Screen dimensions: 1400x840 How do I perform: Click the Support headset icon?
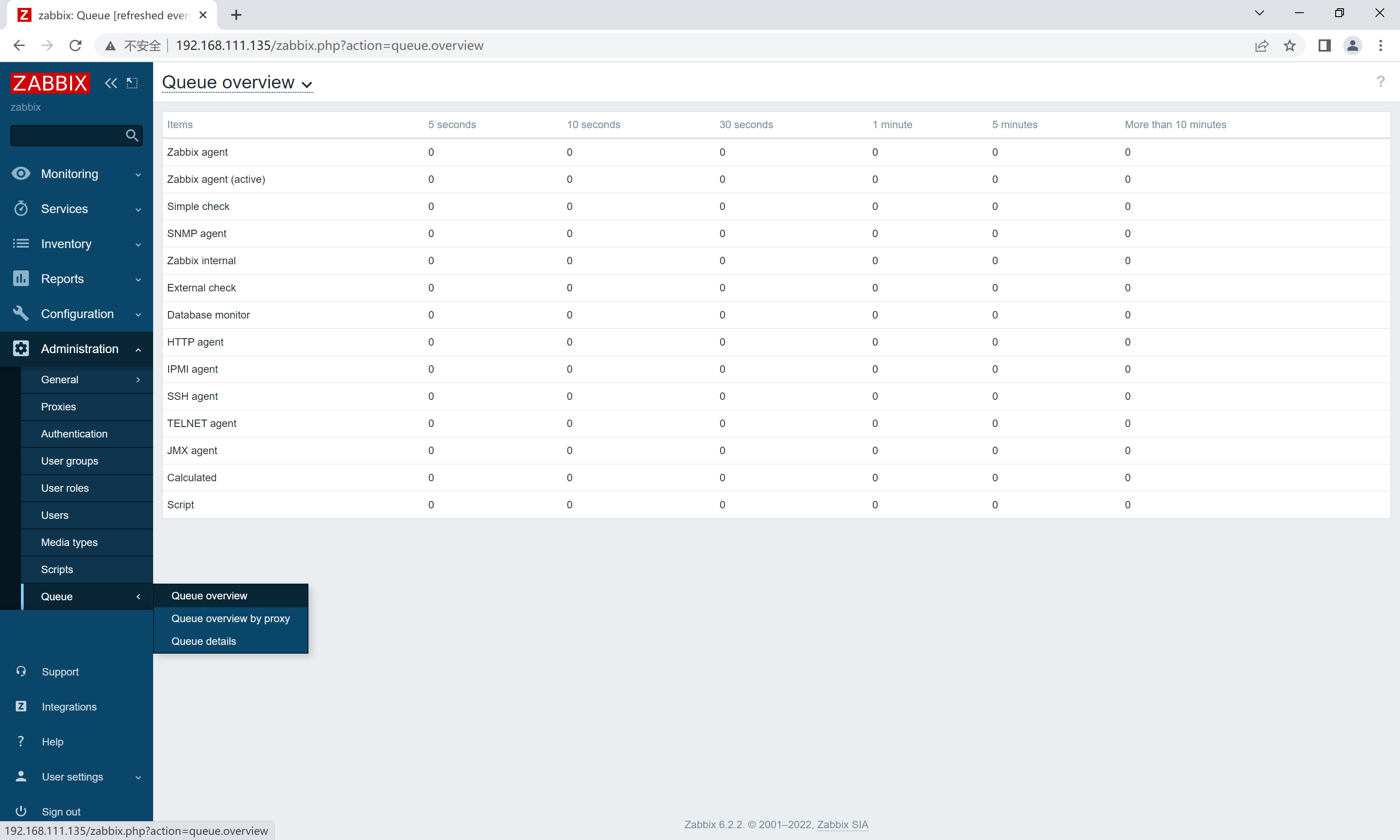pyautogui.click(x=21, y=671)
